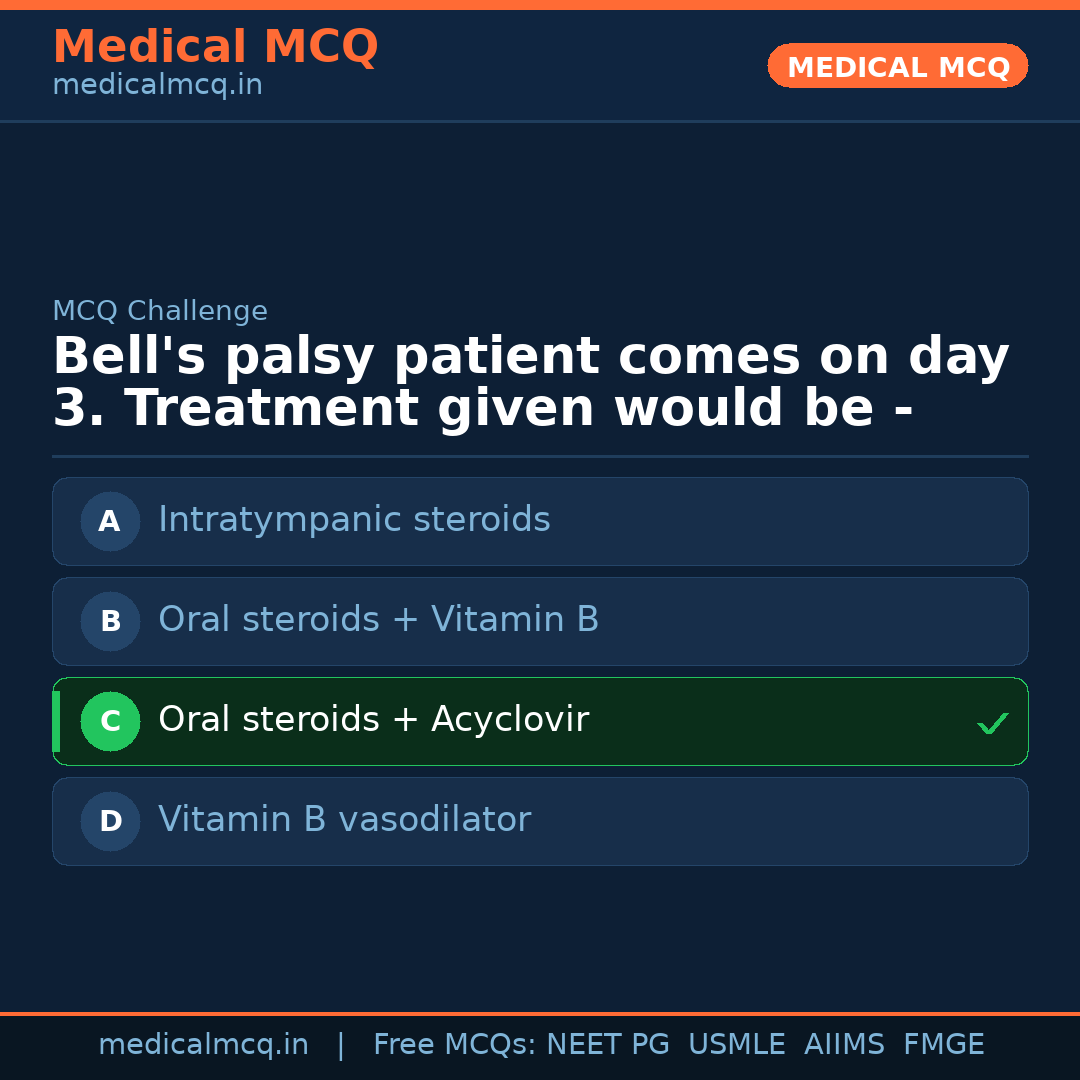This screenshot has height=1080, width=1080.
Task: Select the Intratympanic steroids answer
Action: pyautogui.click(x=354, y=520)
